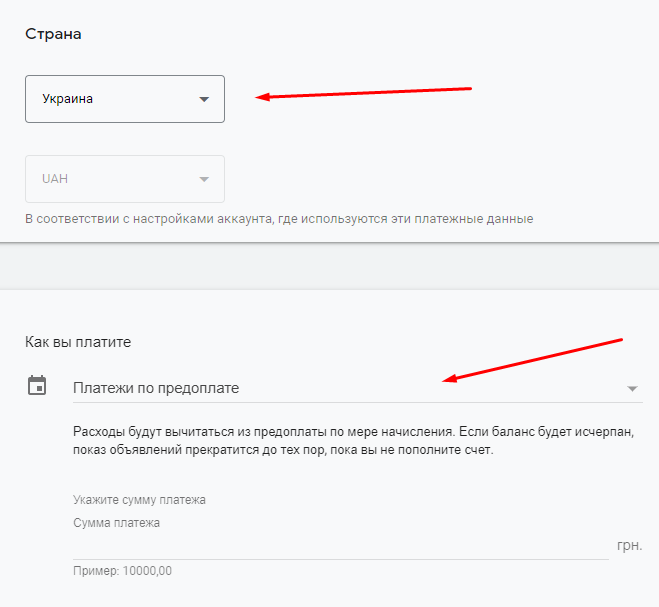Click the line starting 'показ объявлений прекратится'
Screen dimensions: 659x607
pos(284,450)
